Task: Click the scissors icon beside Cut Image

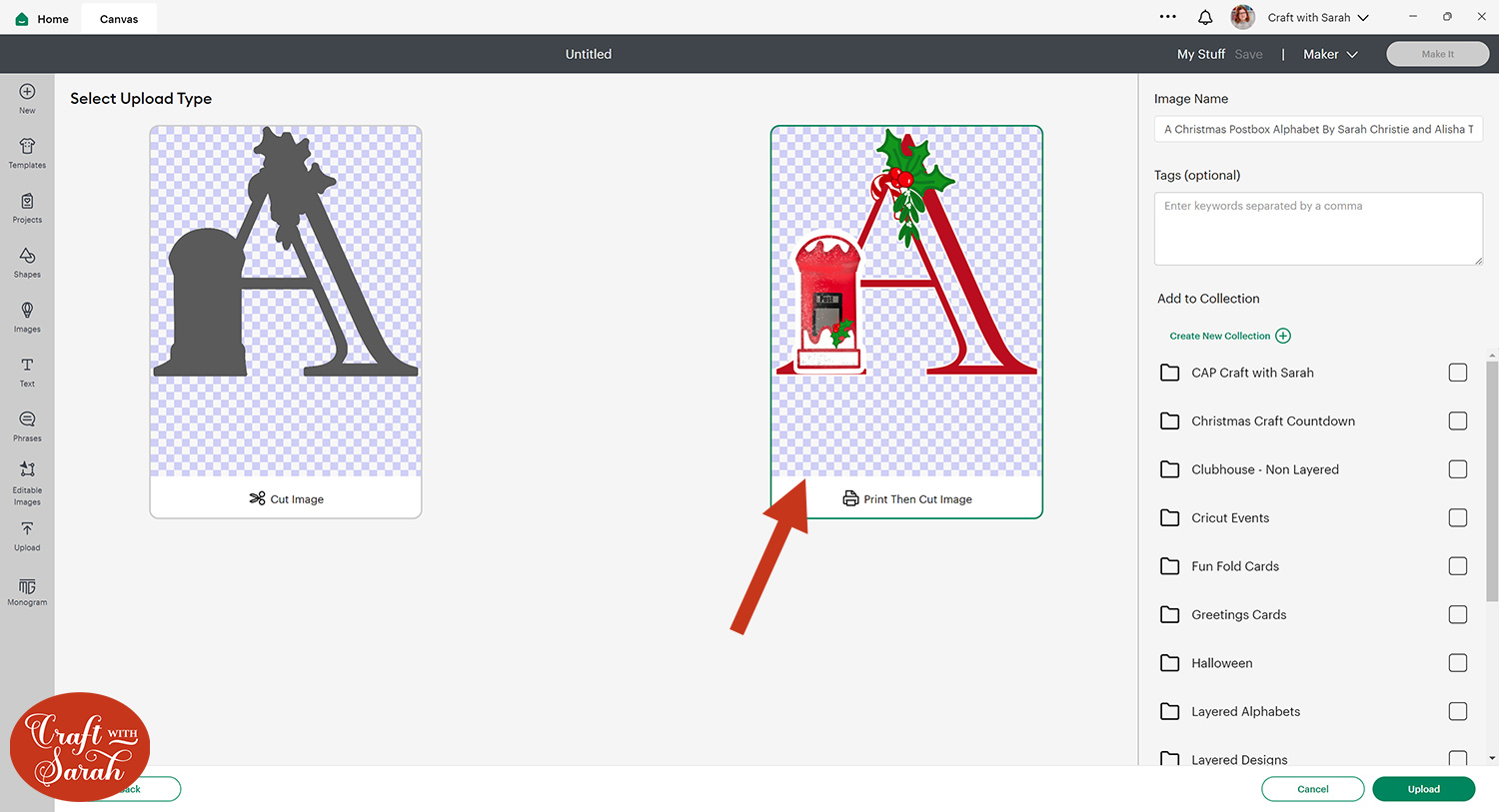Action: (x=257, y=498)
